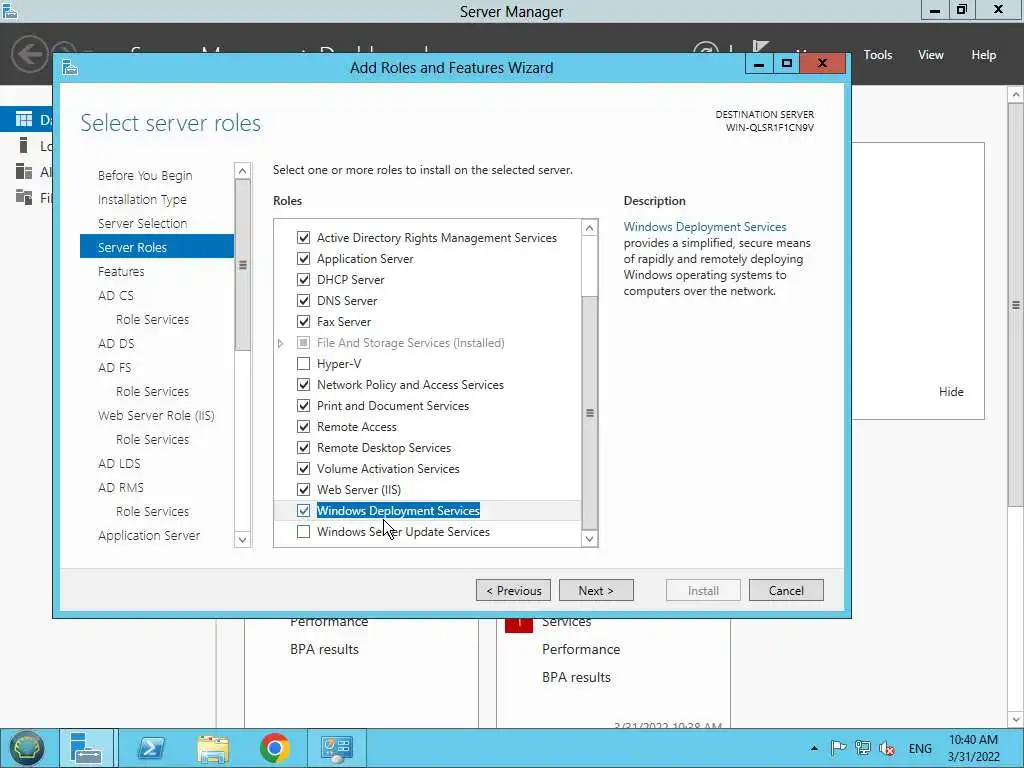Click Performance link in right dashboard tile
The width and height of the screenshot is (1024, 768).
coord(581,649)
